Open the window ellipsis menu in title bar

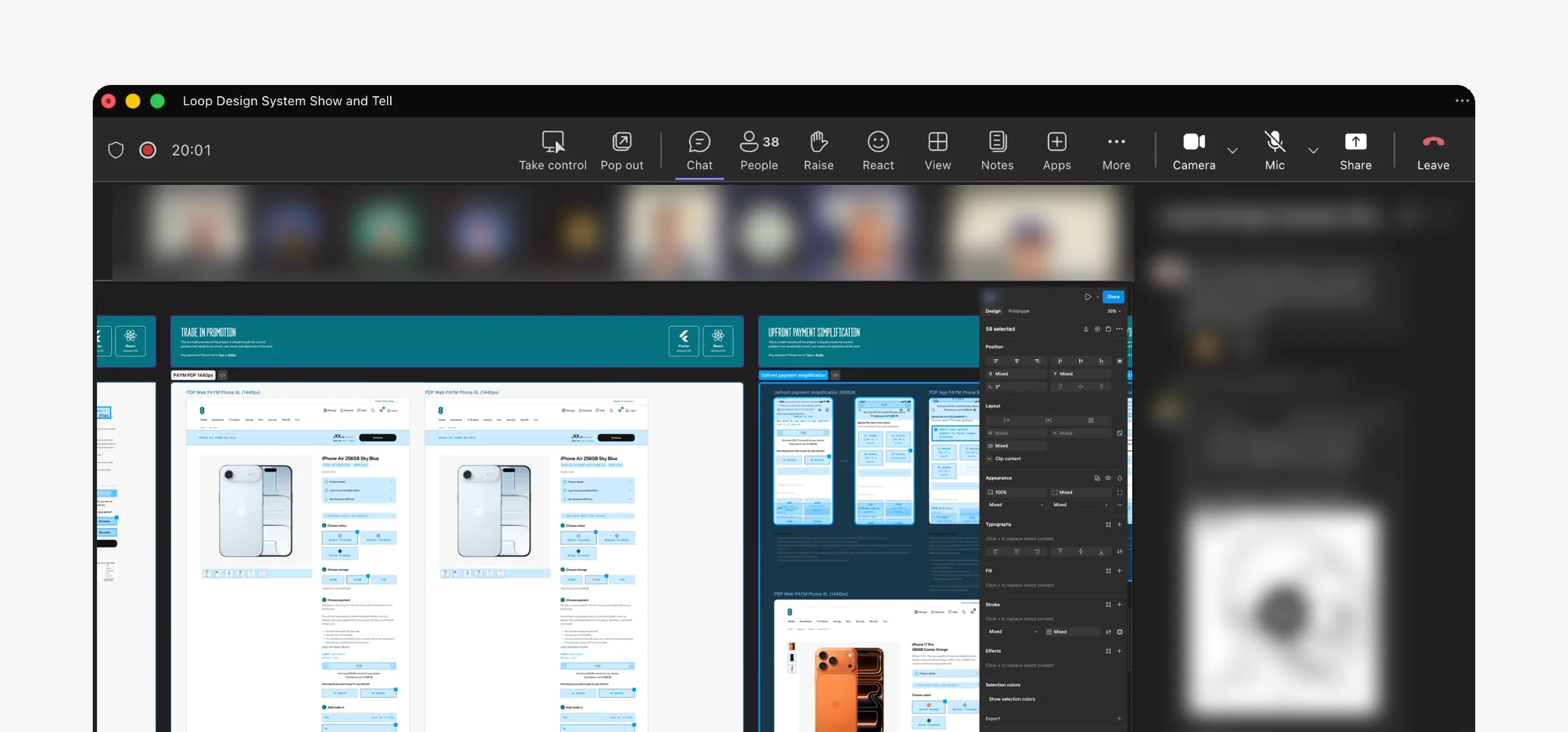(x=1462, y=101)
